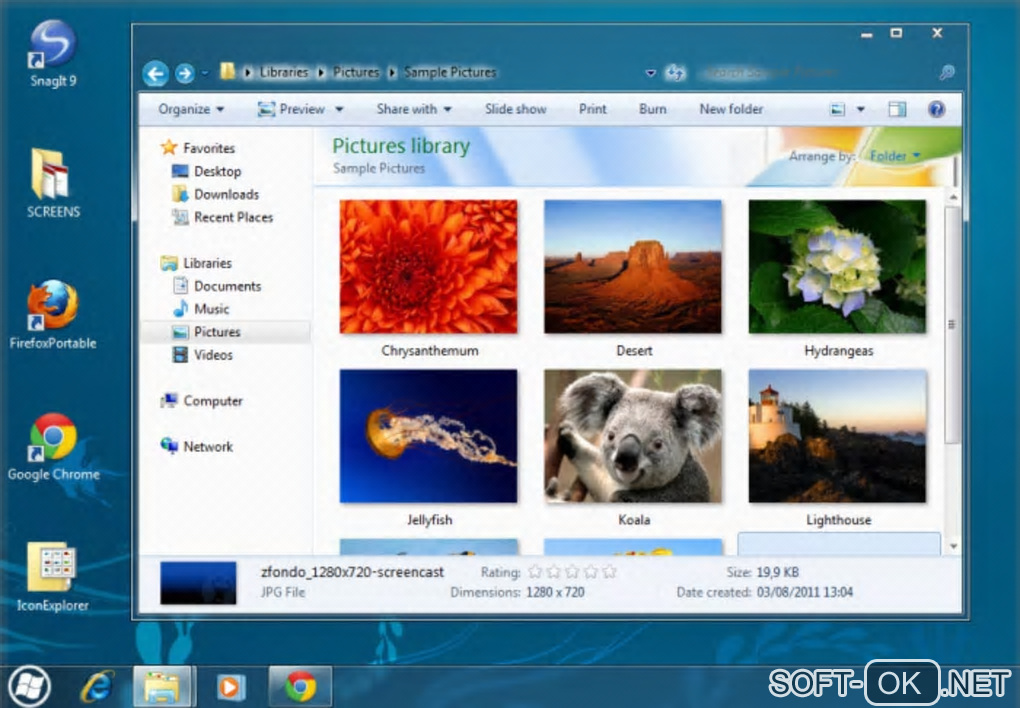1020x708 pixels.
Task: Click the scroll down arrow
Action: [x=953, y=547]
